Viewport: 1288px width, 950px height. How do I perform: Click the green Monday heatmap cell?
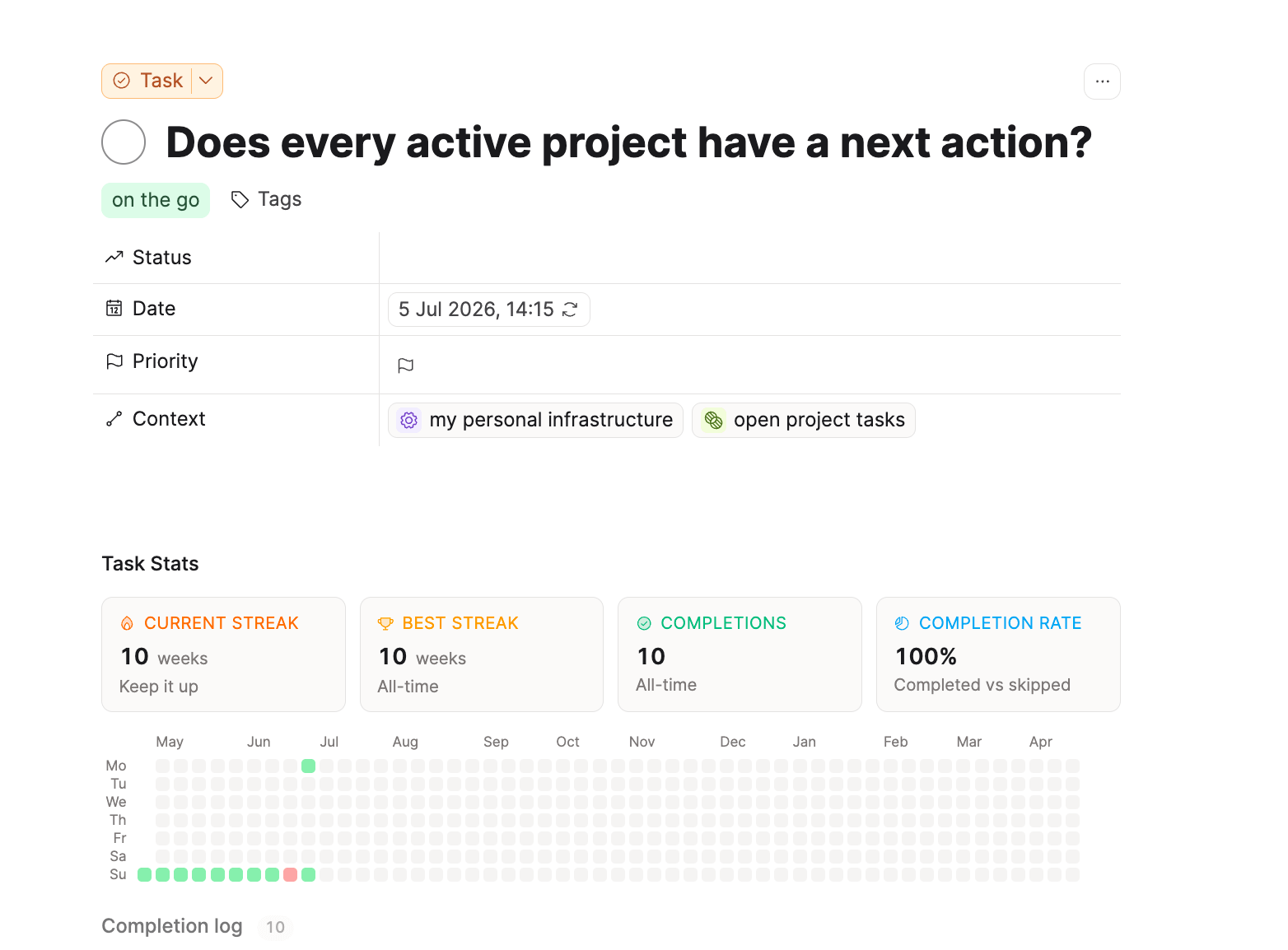[x=308, y=766]
